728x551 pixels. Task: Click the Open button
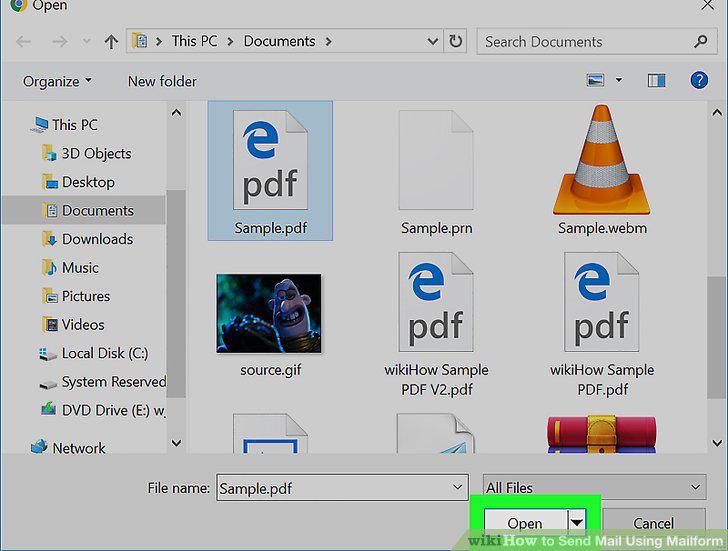(525, 523)
